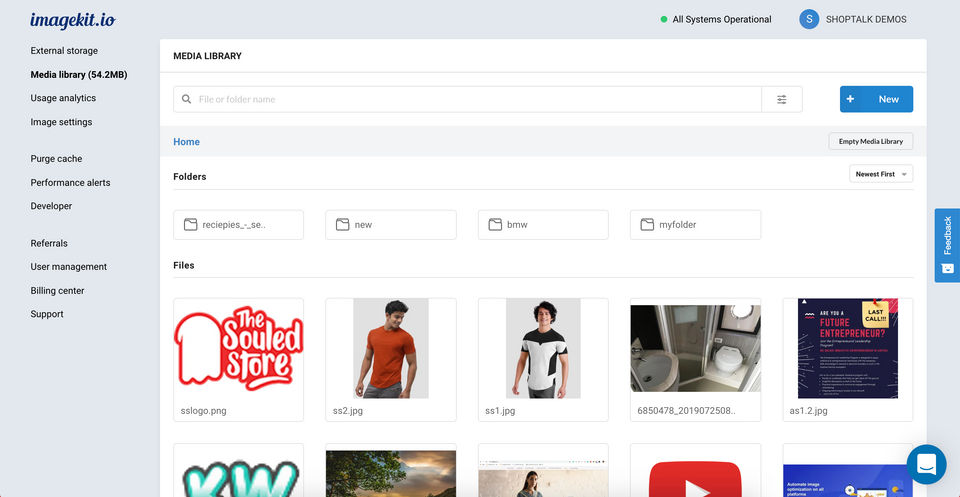Select the 6850478_2019072508.. bathroom thumbnail
Image resolution: width=960 pixels, height=497 pixels.
[x=696, y=348]
